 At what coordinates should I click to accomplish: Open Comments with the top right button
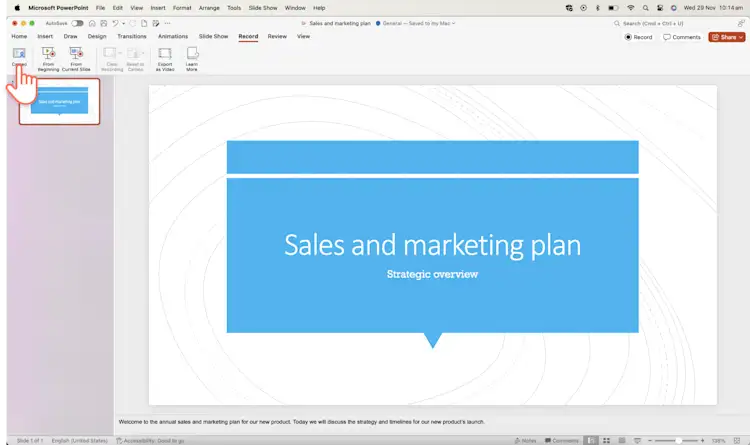682,37
